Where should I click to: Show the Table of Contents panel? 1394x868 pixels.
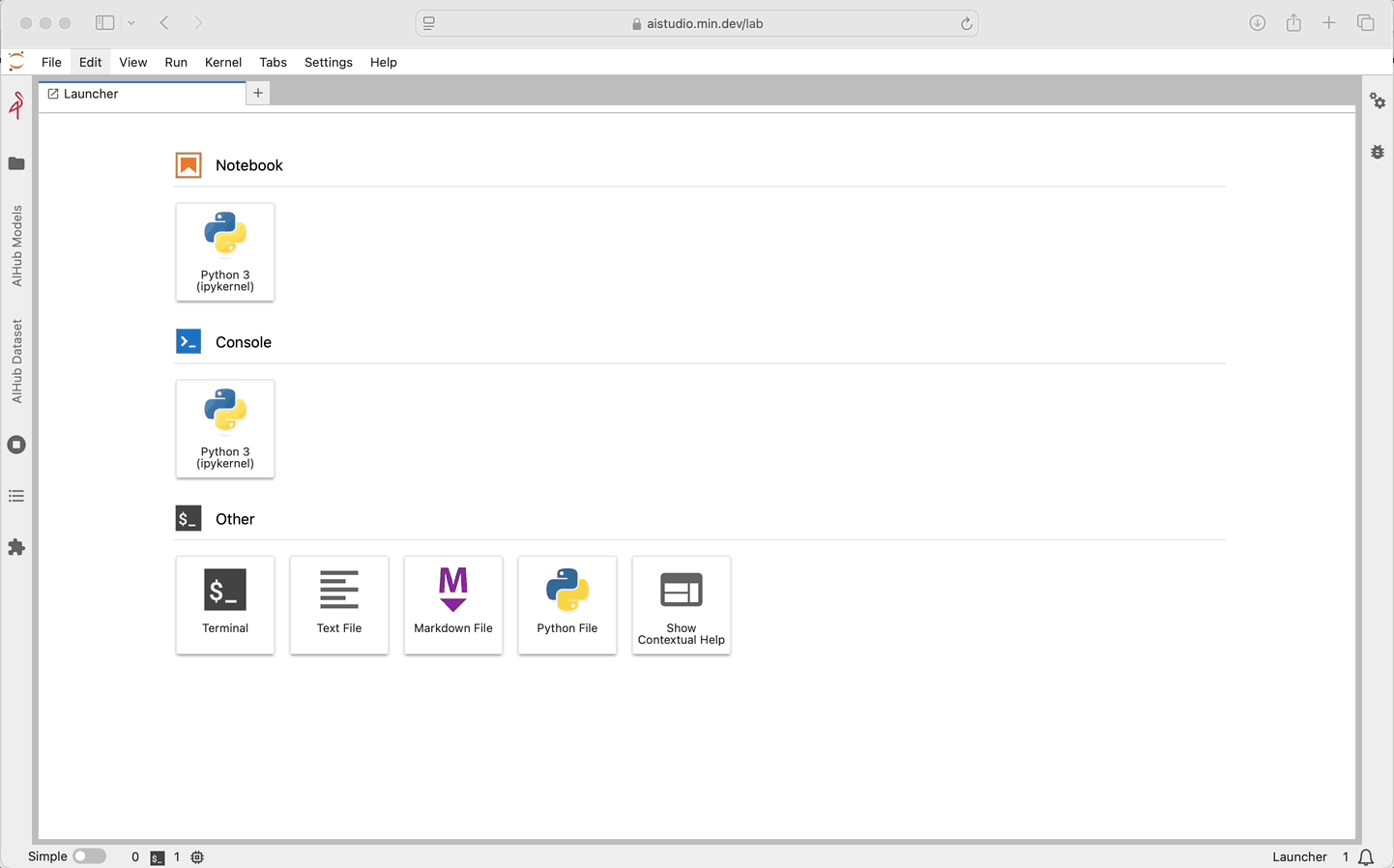[x=16, y=496]
